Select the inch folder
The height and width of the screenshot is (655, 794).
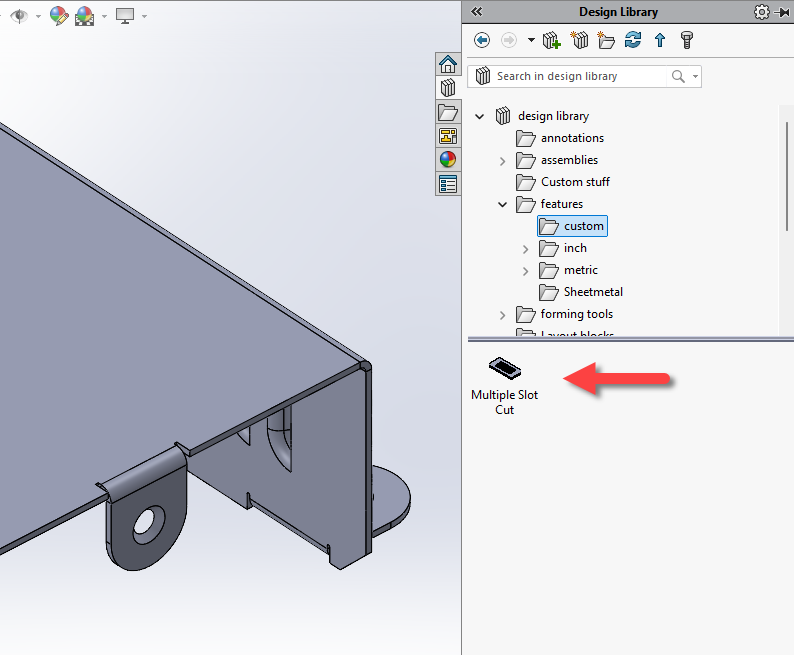575,248
